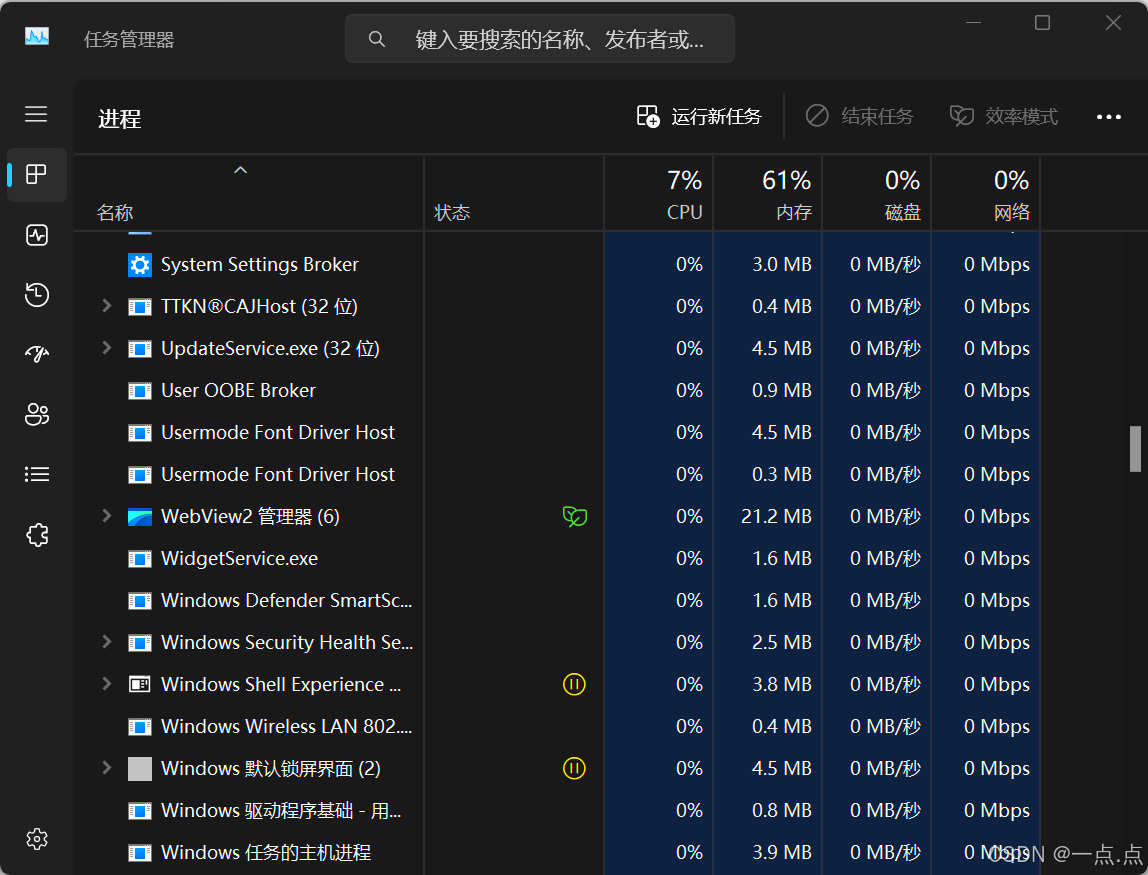Click the efficiency mode leaf on WebView2 row
1148x875 pixels.
[575, 517]
